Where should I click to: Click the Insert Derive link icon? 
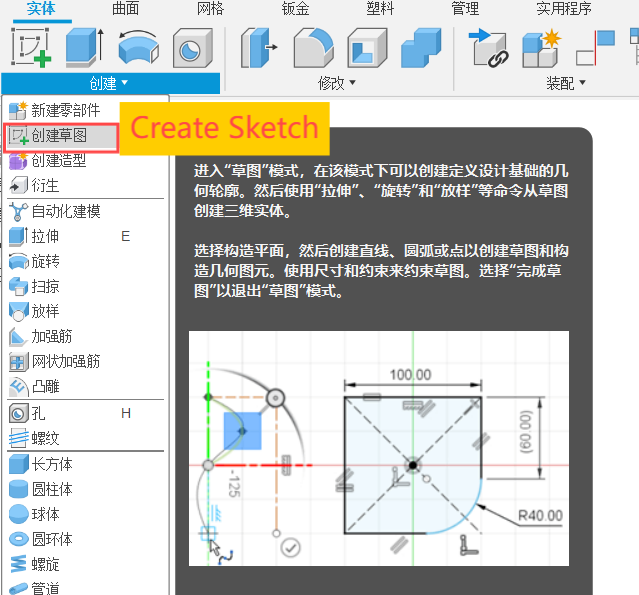click(x=488, y=48)
